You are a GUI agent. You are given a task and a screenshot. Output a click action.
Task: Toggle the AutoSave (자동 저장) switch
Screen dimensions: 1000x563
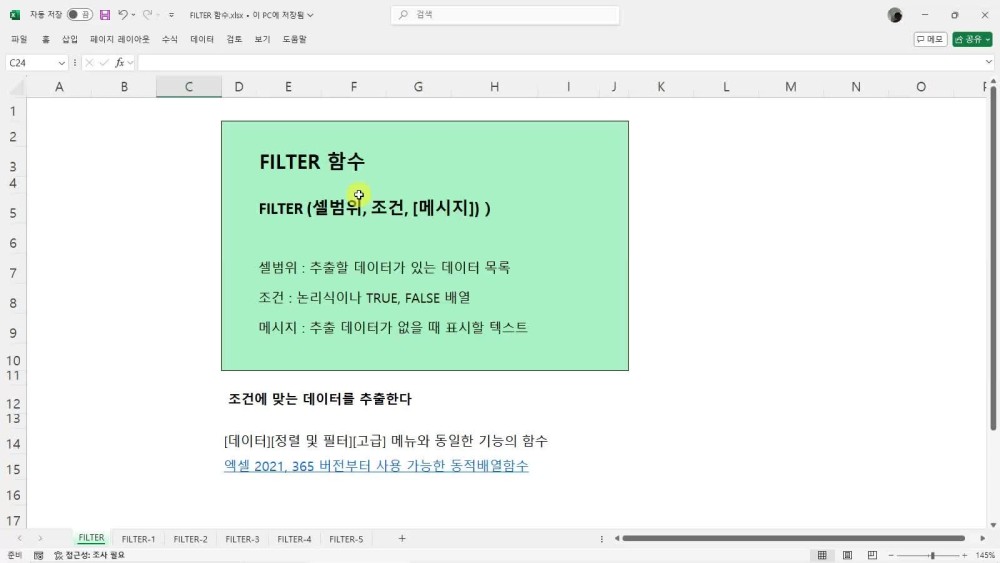point(79,15)
